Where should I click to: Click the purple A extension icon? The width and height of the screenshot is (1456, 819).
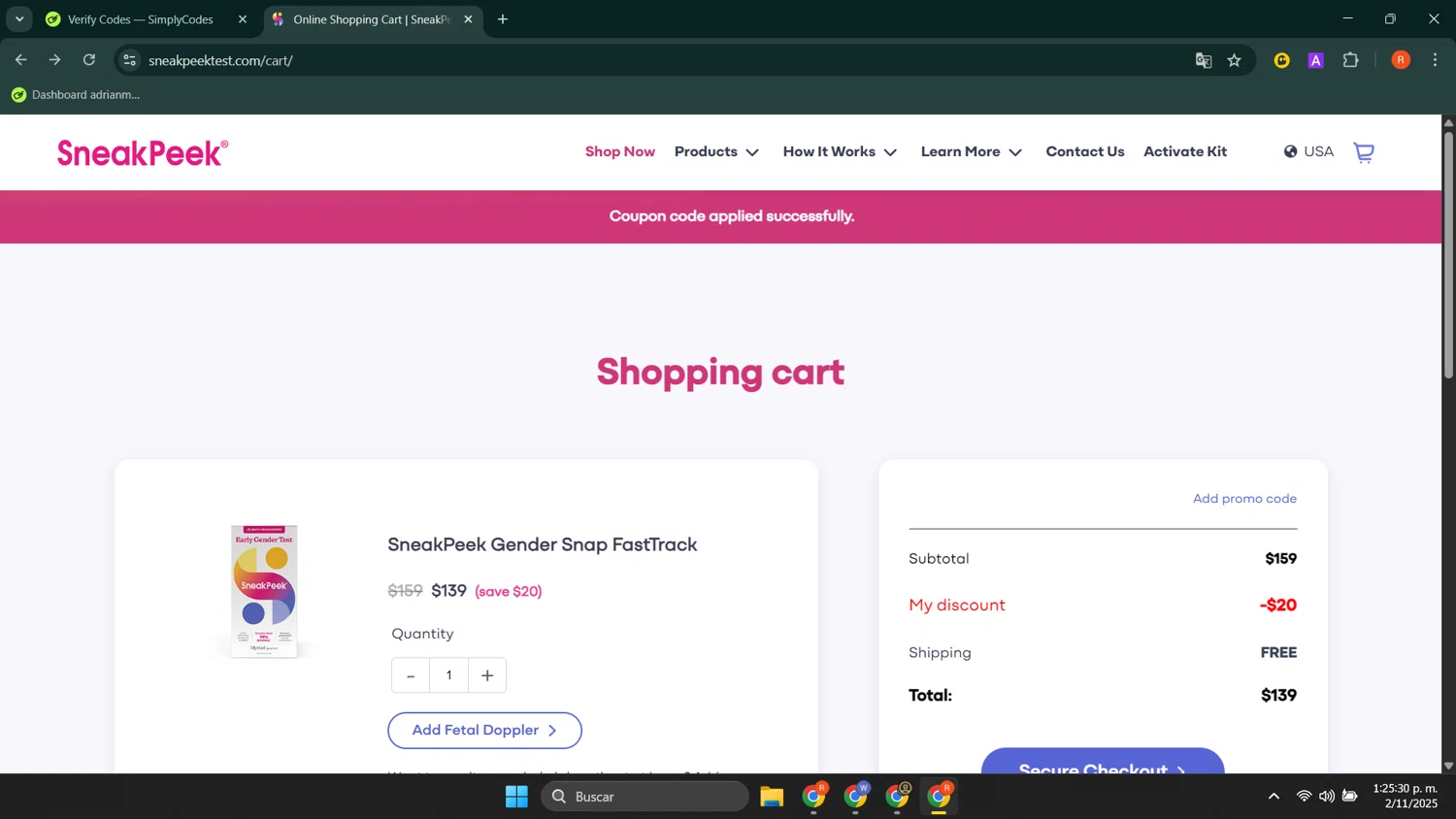1316,60
